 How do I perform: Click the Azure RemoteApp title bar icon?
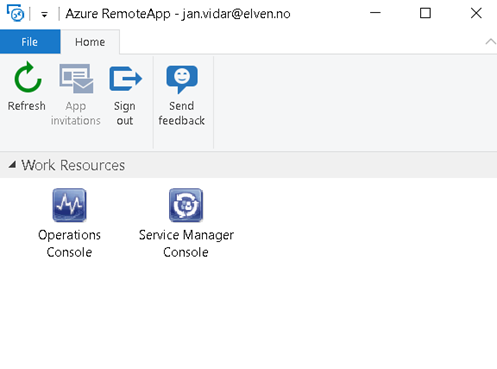coord(16,13)
